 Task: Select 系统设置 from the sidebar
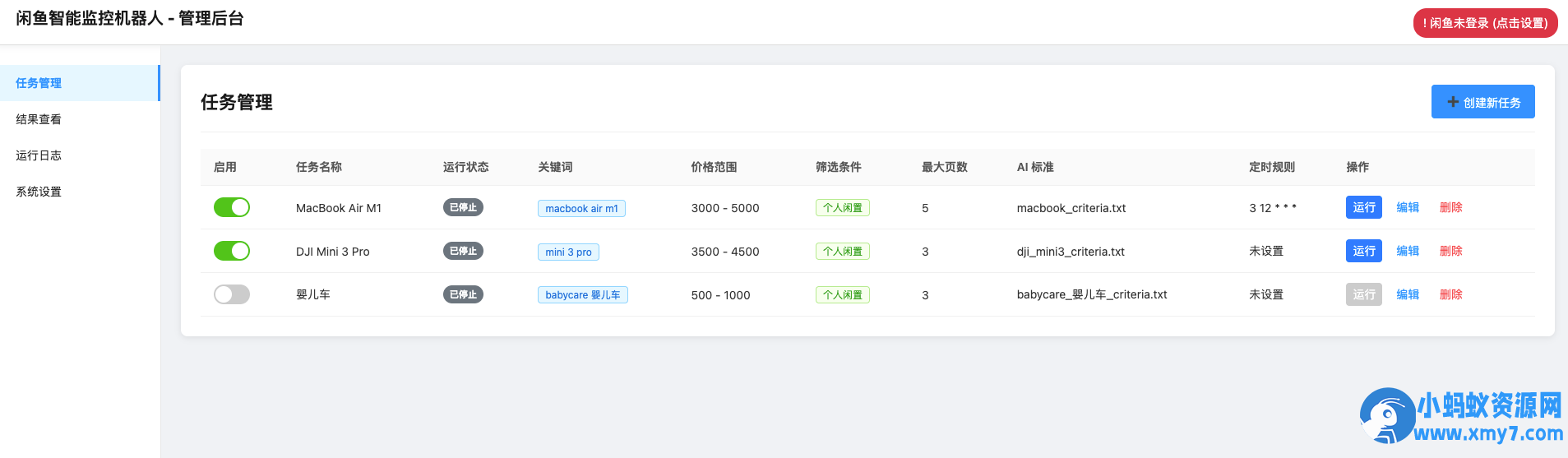tap(79, 192)
